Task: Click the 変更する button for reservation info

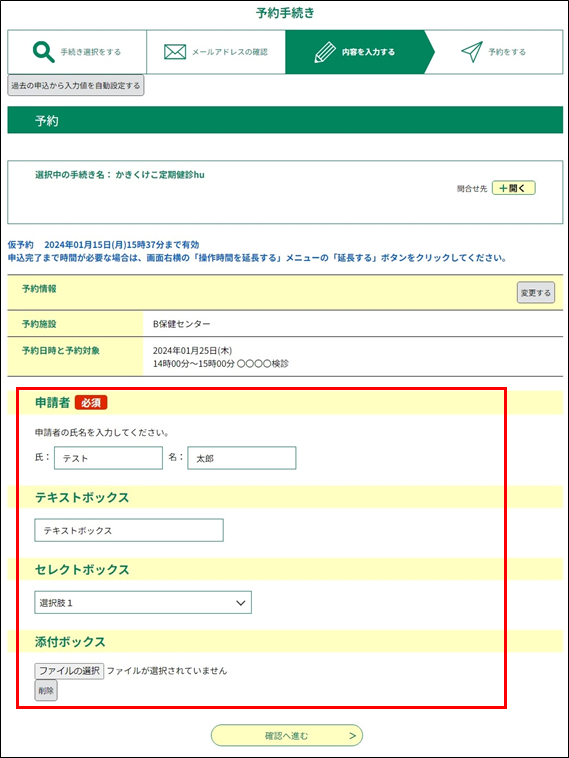Action: 536,292
